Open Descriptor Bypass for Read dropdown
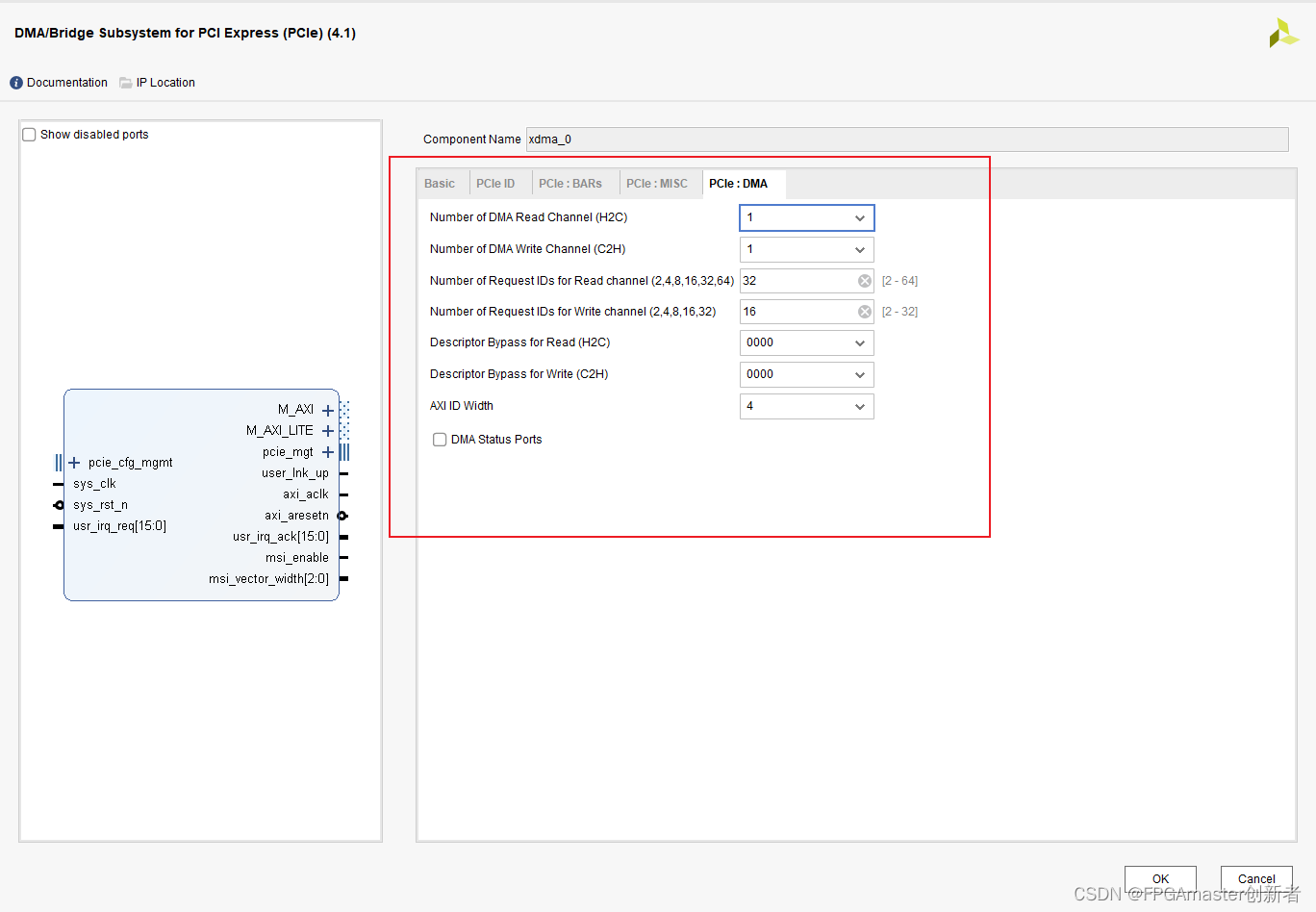1316x912 pixels. click(807, 343)
